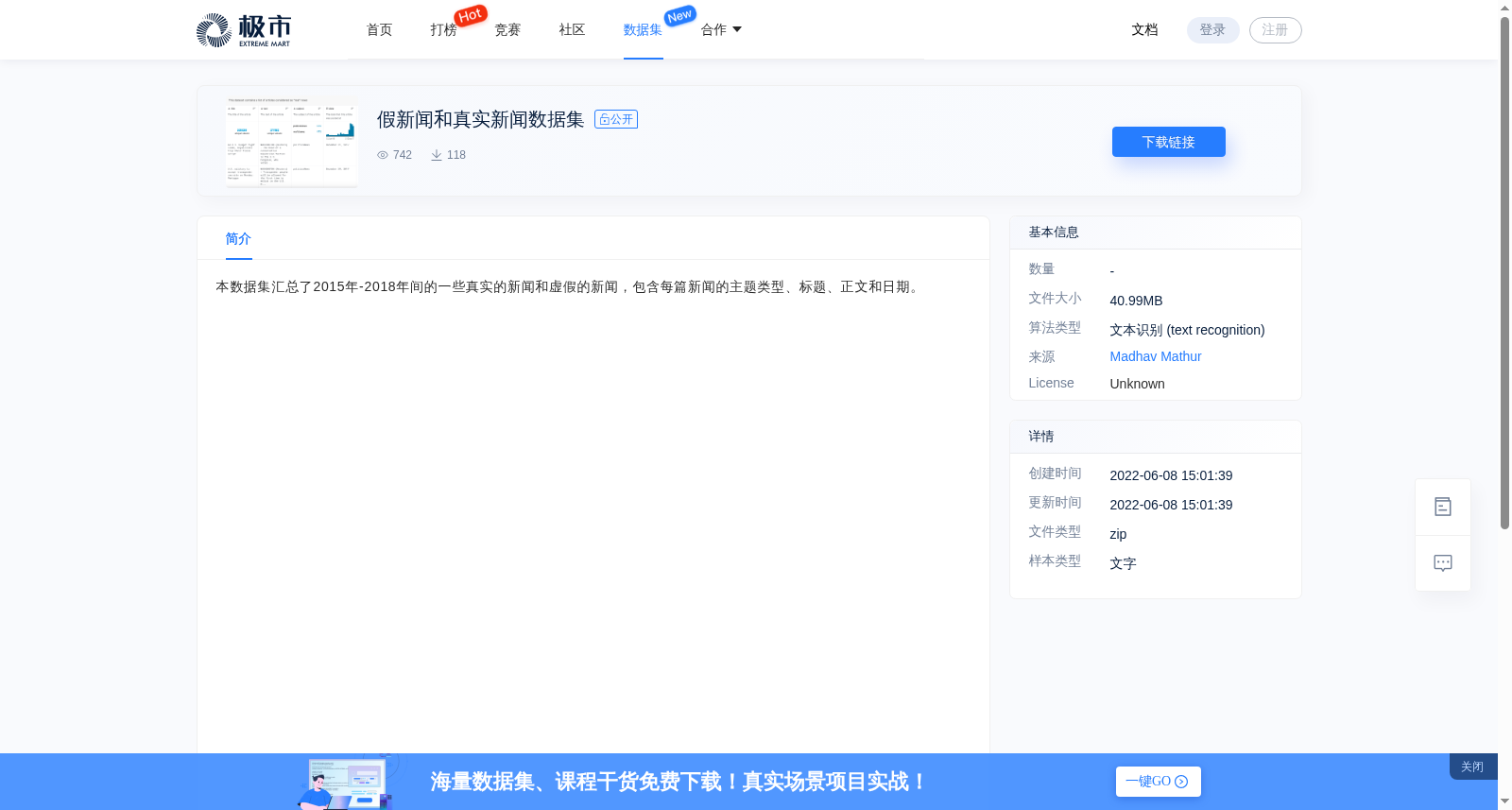Click the download count icon showing 118

pyautogui.click(x=437, y=155)
